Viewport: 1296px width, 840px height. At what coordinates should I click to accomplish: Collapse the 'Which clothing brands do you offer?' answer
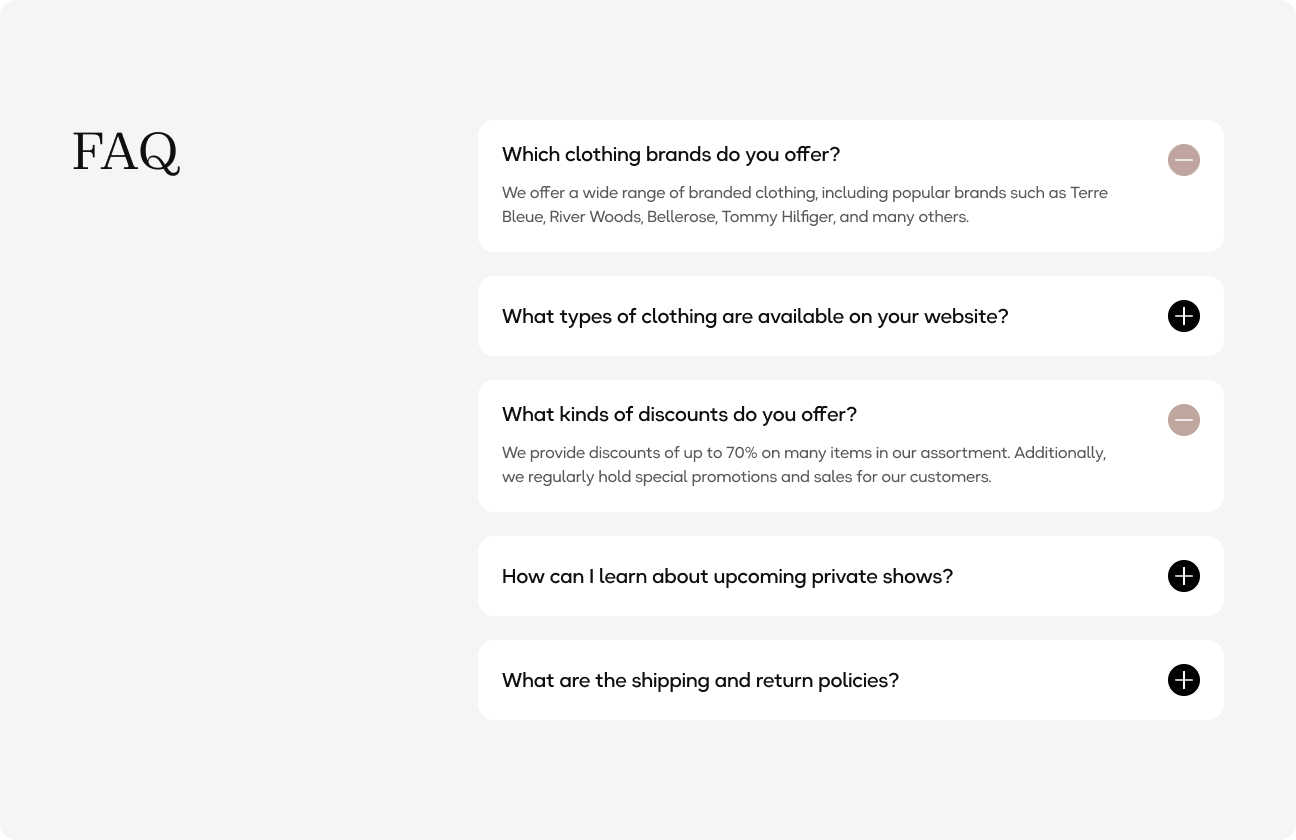tap(1184, 160)
